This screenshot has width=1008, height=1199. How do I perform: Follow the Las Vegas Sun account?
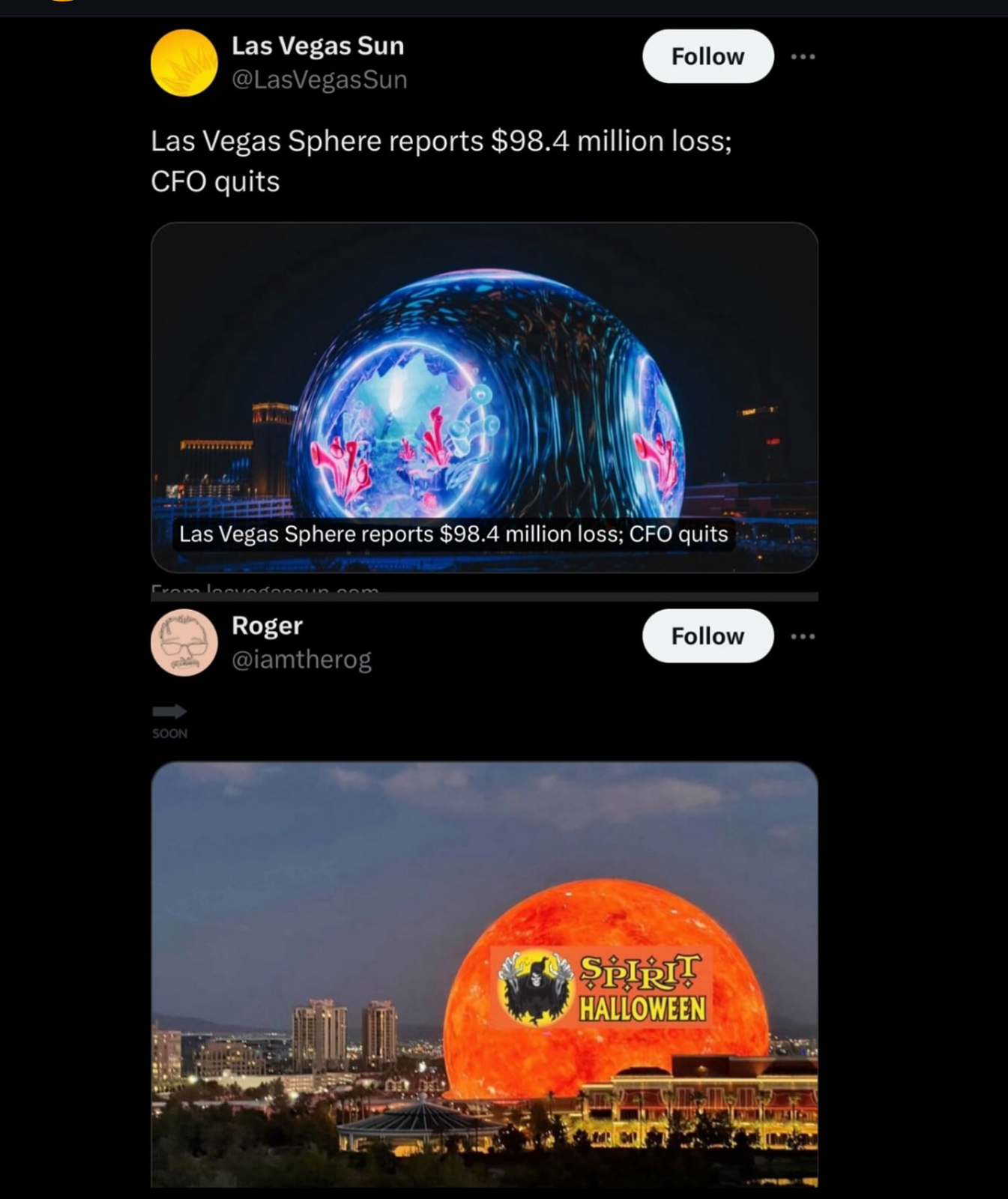707,56
